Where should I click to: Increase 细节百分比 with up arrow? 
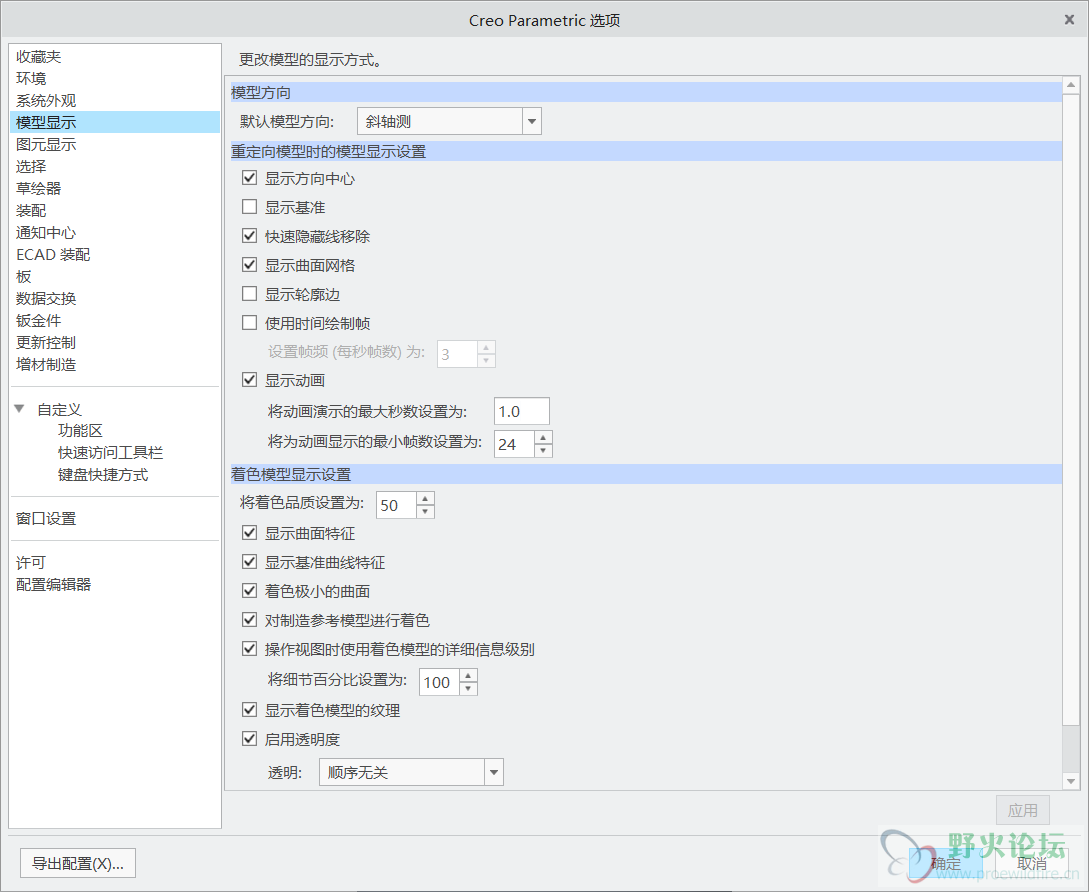coord(468,675)
